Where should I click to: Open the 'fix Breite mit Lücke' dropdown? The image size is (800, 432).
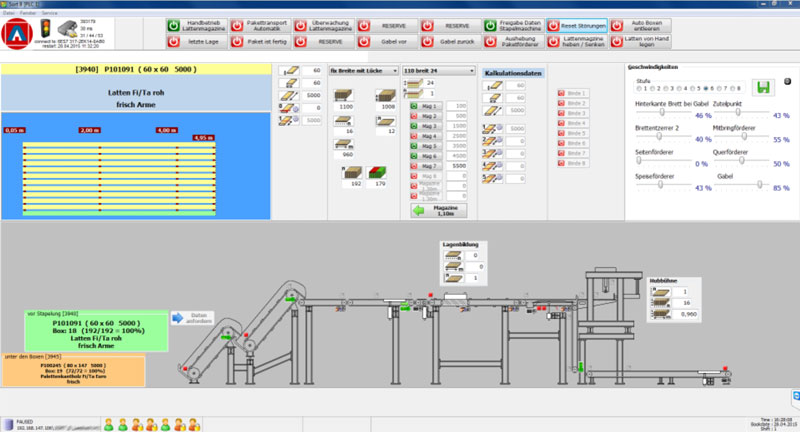(364, 71)
